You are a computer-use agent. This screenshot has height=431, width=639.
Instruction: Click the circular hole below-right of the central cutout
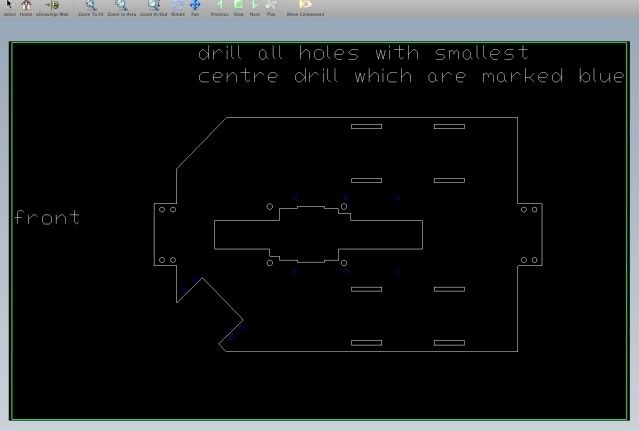[344, 263]
